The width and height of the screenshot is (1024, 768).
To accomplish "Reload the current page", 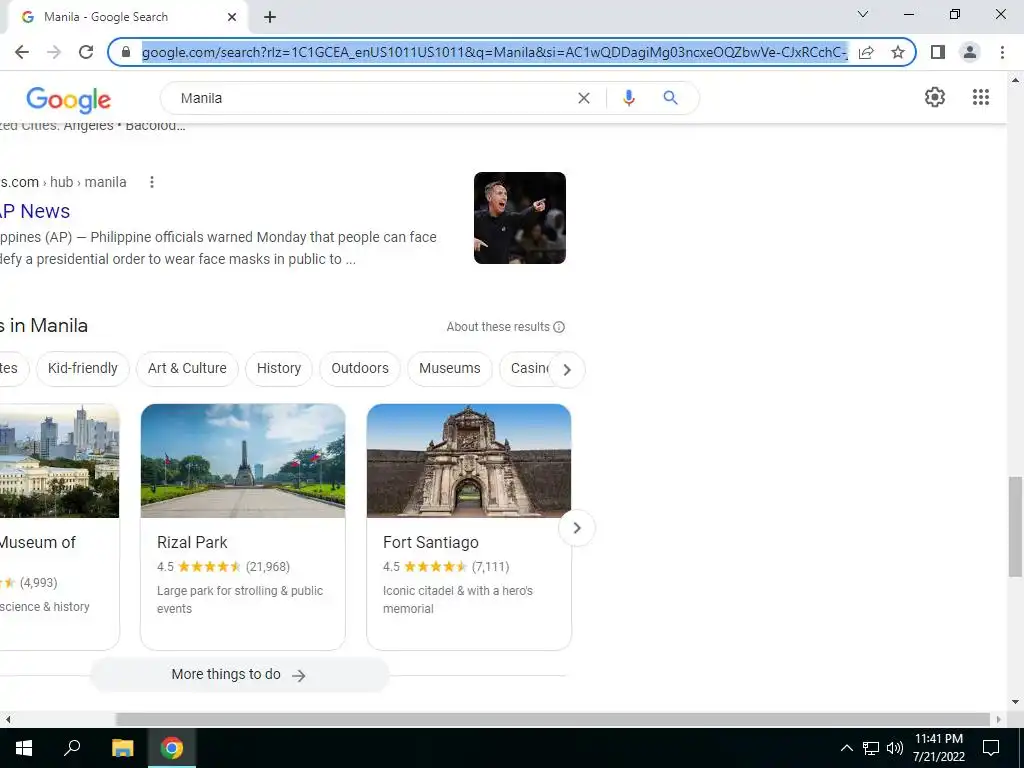I will [86, 52].
